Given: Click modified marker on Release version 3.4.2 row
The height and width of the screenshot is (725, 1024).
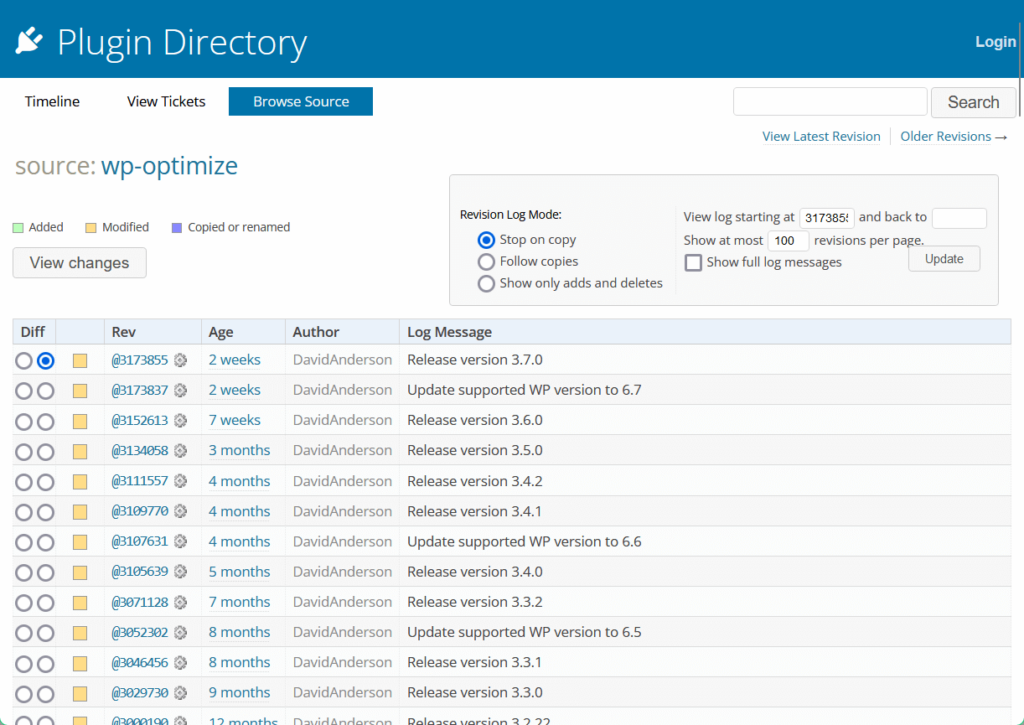Looking at the screenshot, I should click(80, 482).
